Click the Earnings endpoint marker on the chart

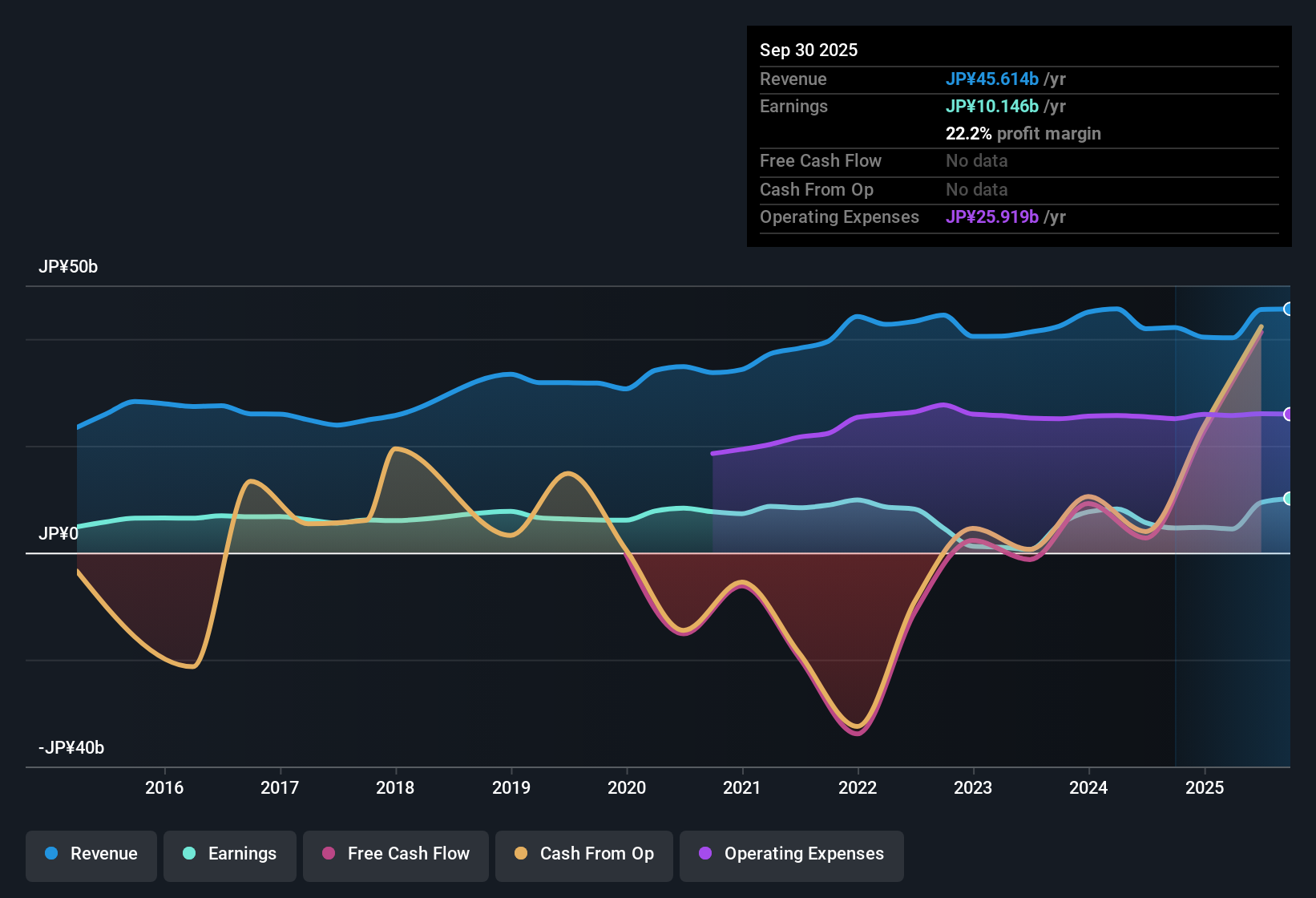coord(1289,499)
